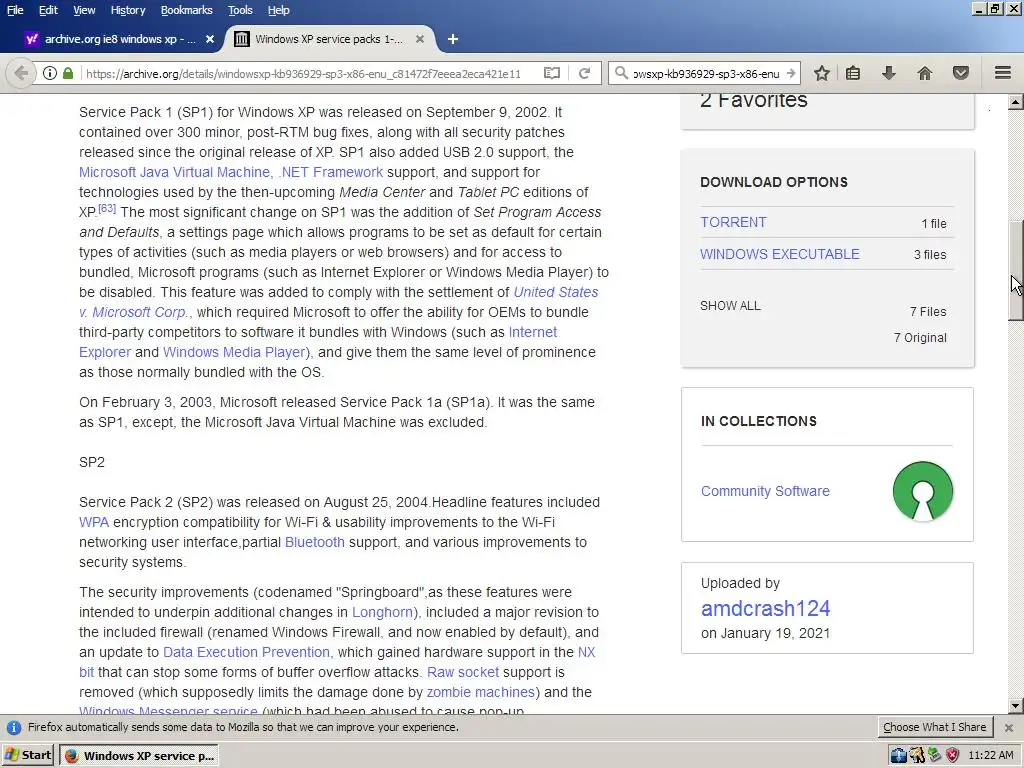Click the '7 Original' text

tap(920, 338)
